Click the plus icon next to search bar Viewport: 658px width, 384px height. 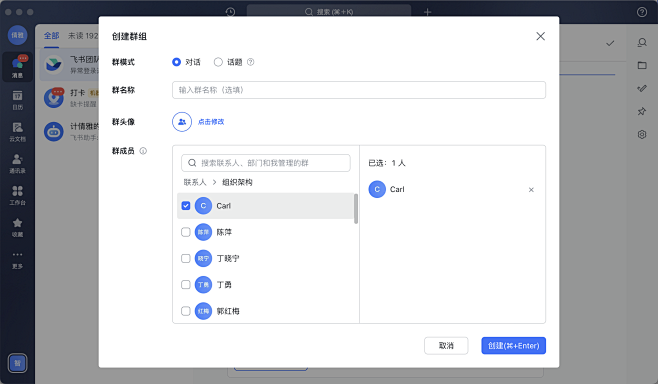[427, 12]
